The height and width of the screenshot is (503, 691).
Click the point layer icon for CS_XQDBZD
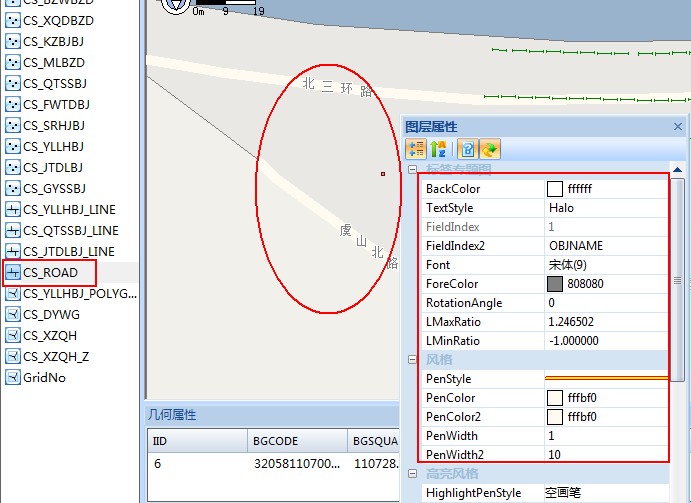click(13, 20)
